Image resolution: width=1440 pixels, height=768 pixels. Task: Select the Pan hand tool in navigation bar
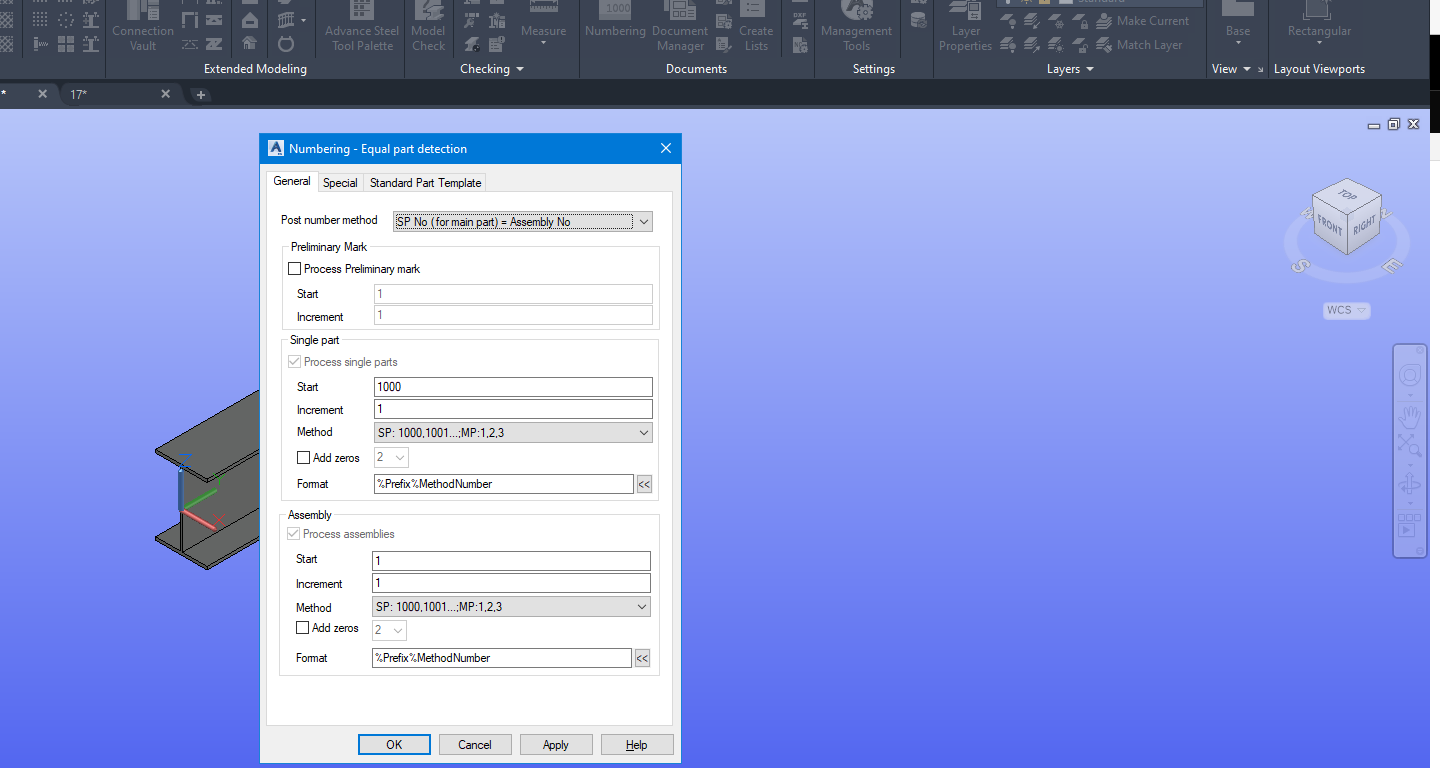(1410, 416)
